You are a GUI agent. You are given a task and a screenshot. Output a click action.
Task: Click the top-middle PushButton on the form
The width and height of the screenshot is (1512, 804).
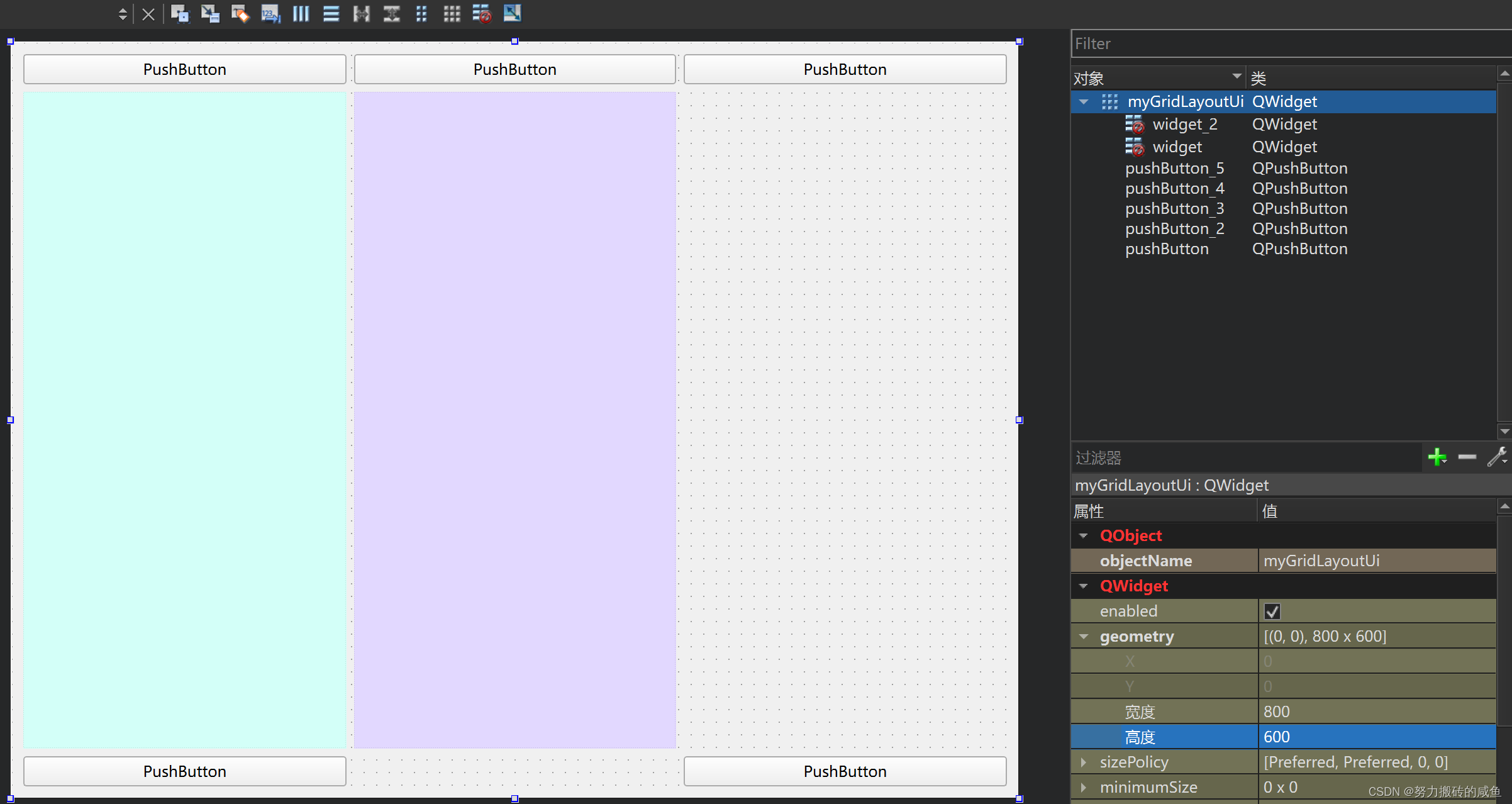(514, 69)
